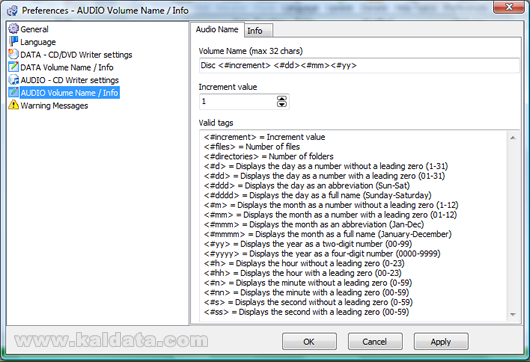Click the '<#files> = Number of files' line
Viewport: 530px width, 362px height.
click(x=252, y=147)
